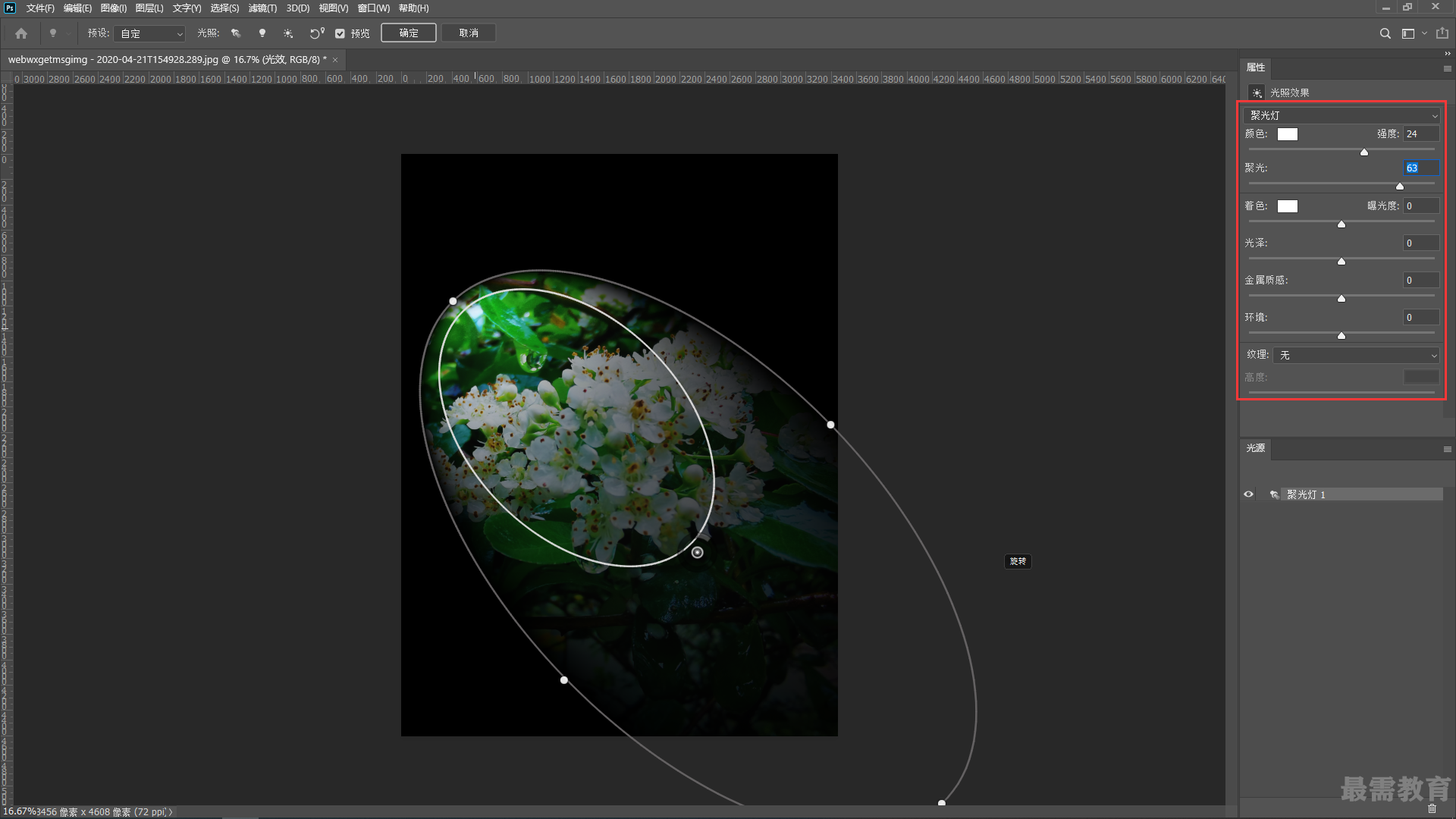
Task: Click the 金属质感 metallic value field
Action: point(1421,281)
